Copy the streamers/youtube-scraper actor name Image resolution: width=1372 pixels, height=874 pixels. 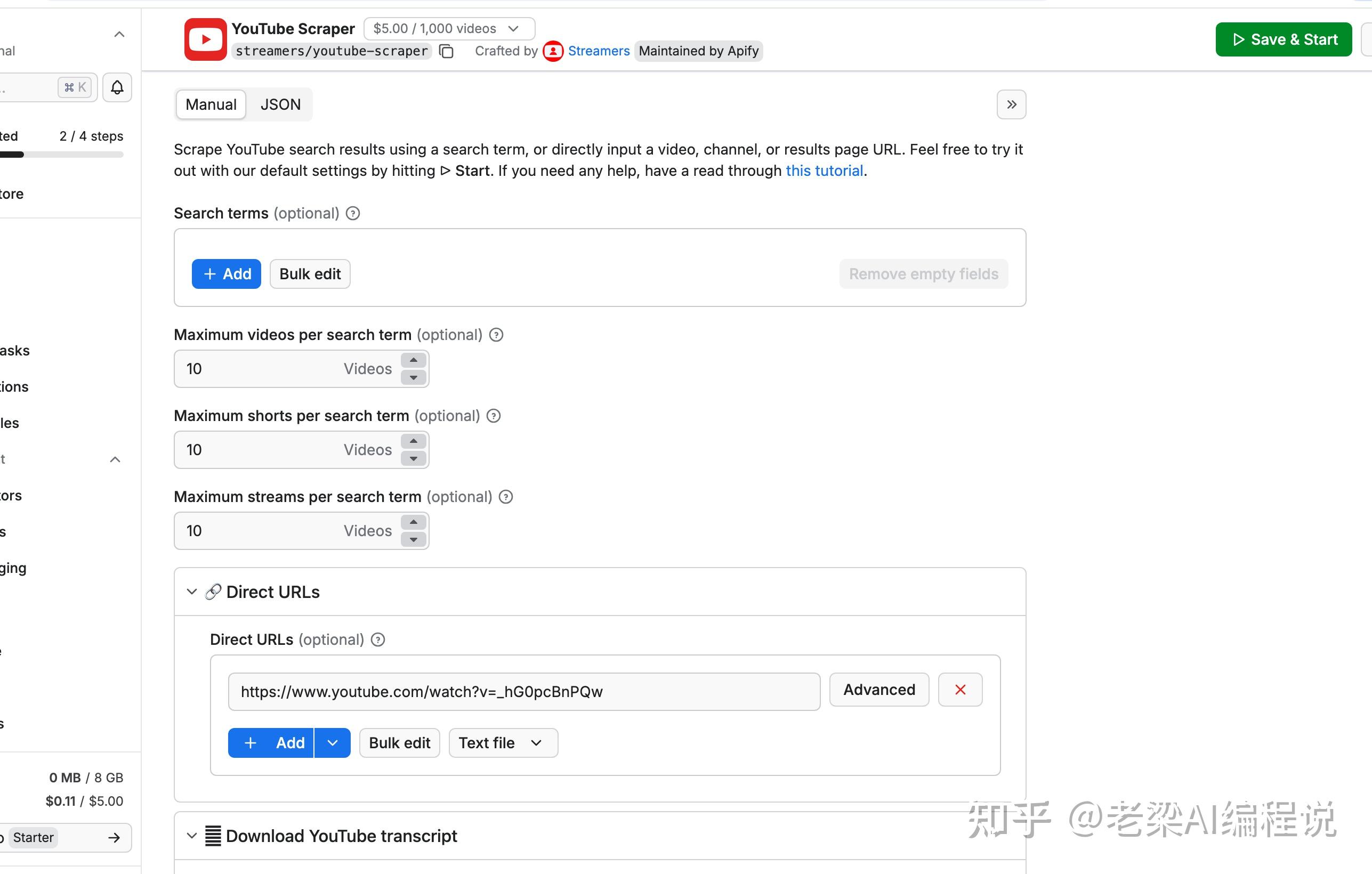[x=447, y=51]
